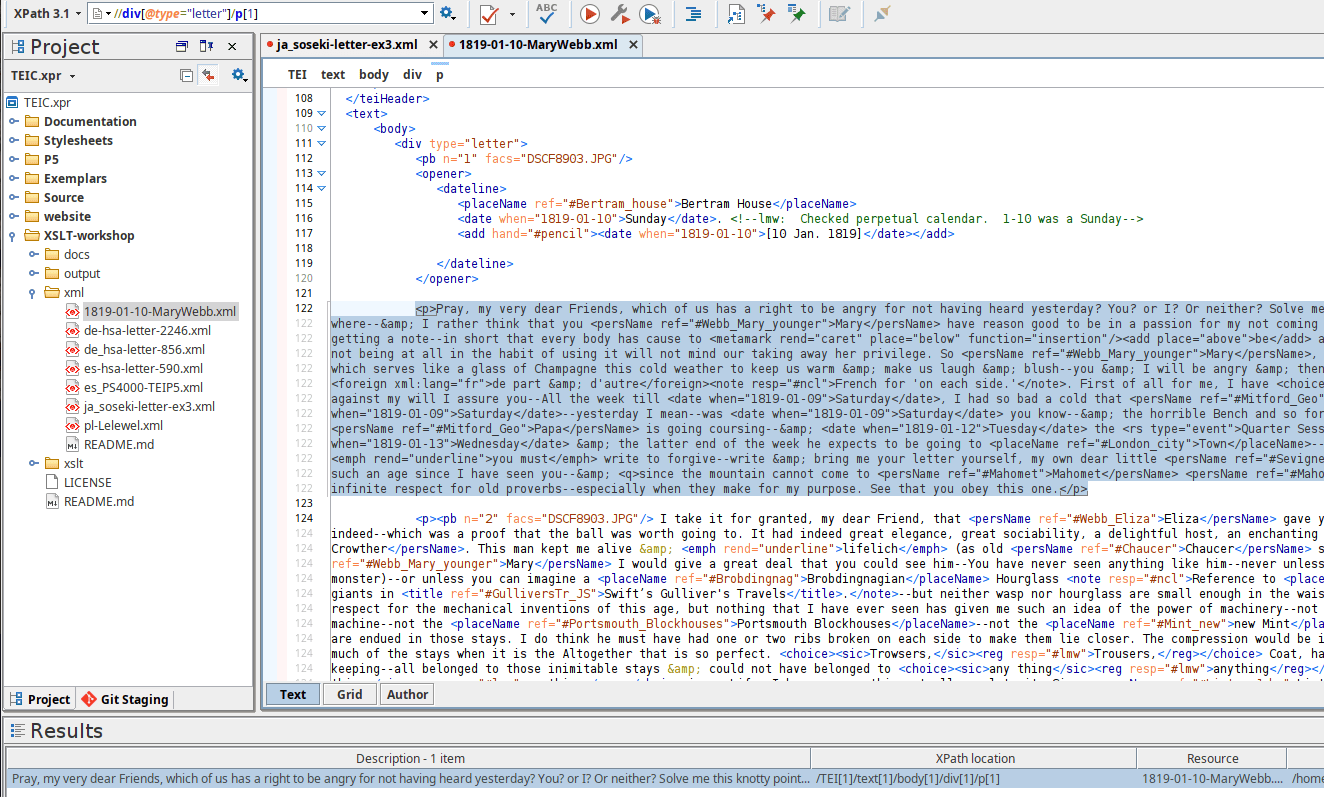1324x797 pixels.
Task: Close the ja_soseki-letter-ex3.xml tab
Action: tap(433, 45)
